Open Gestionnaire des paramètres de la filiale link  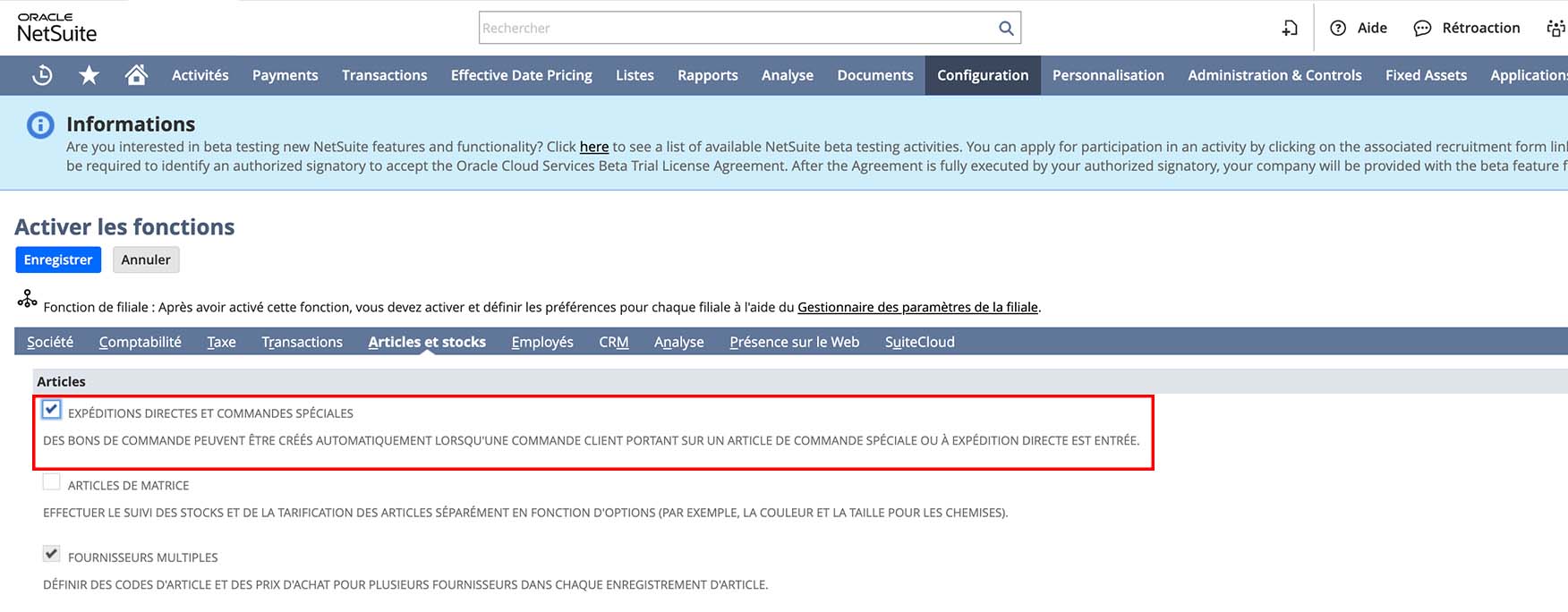pyautogui.click(x=917, y=307)
